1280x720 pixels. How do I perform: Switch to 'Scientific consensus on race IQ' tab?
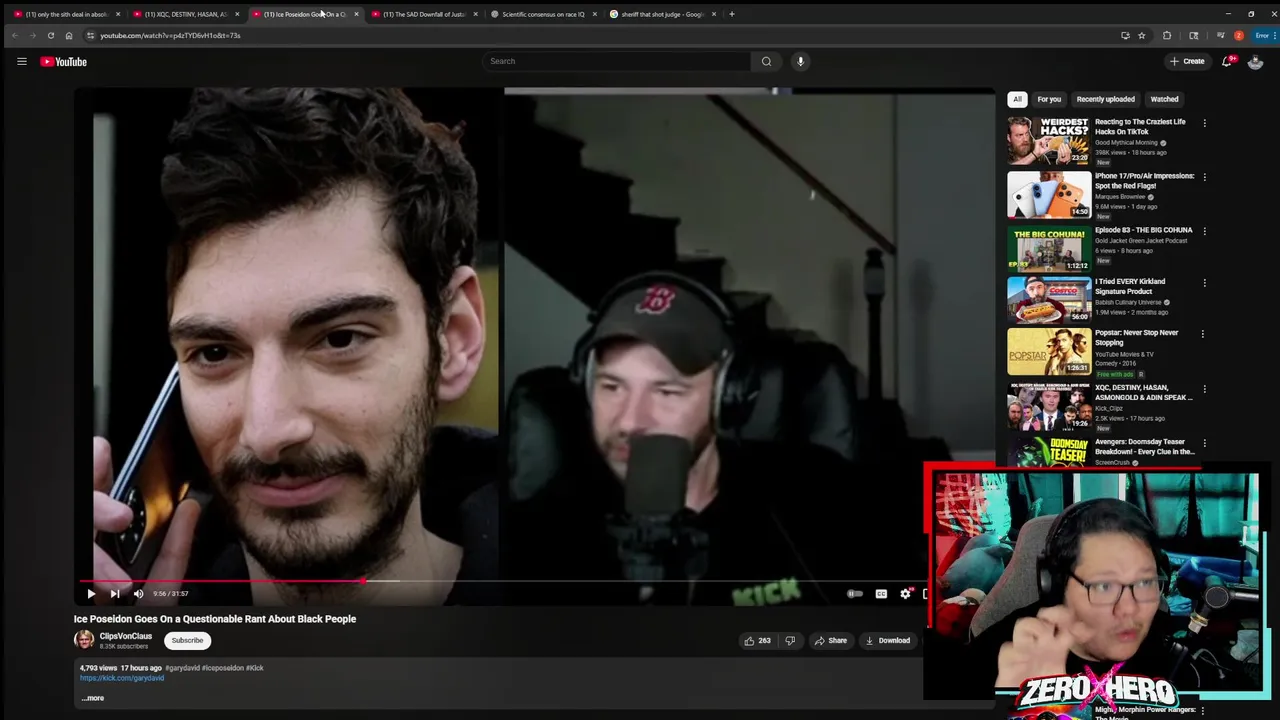tap(542, 14)
